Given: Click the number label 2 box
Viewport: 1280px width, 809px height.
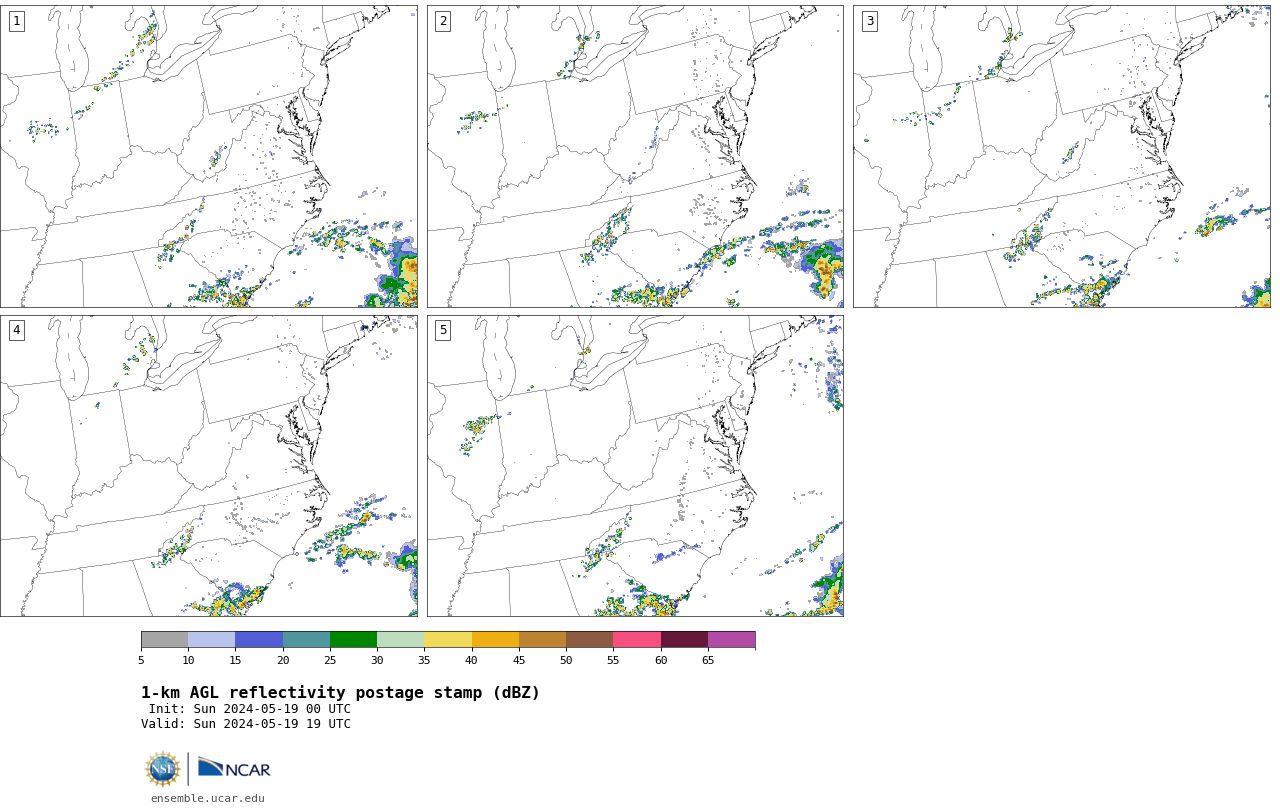Looking at the screenshot, I should [x=443, y=21].
